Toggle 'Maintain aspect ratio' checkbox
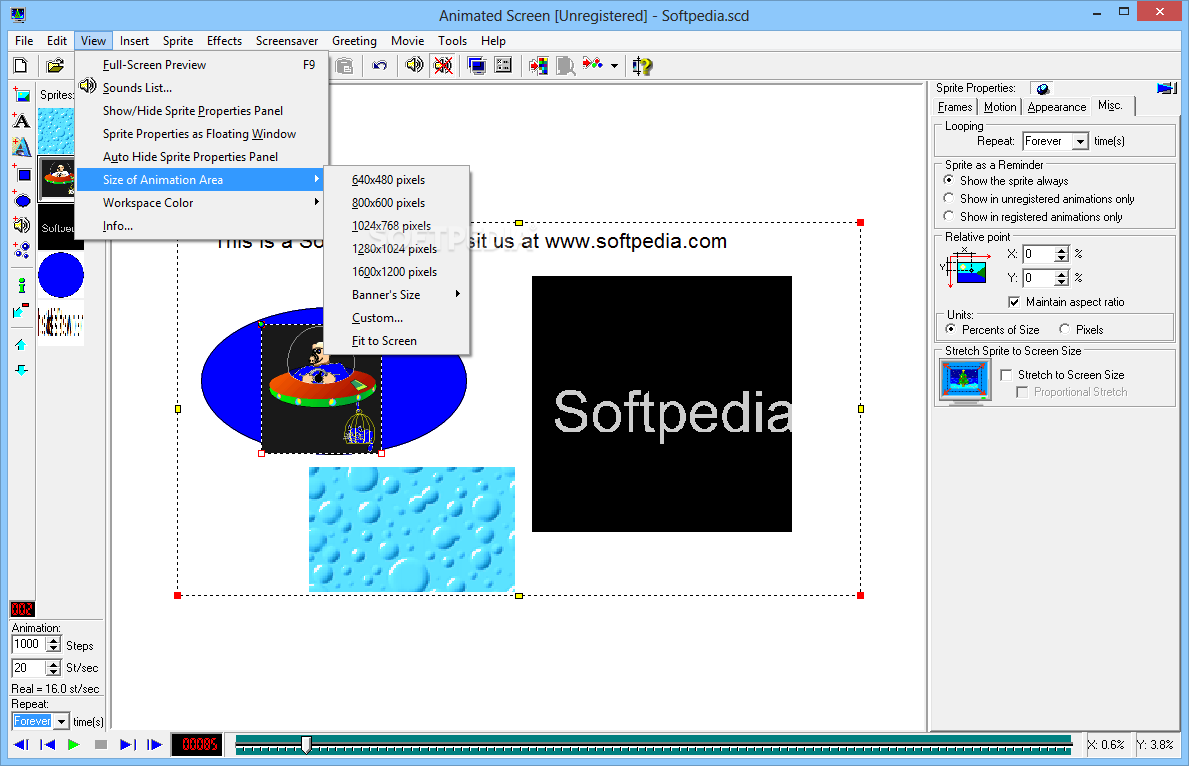This screenshot has height=766, width=1189. tap(1066, 302)
